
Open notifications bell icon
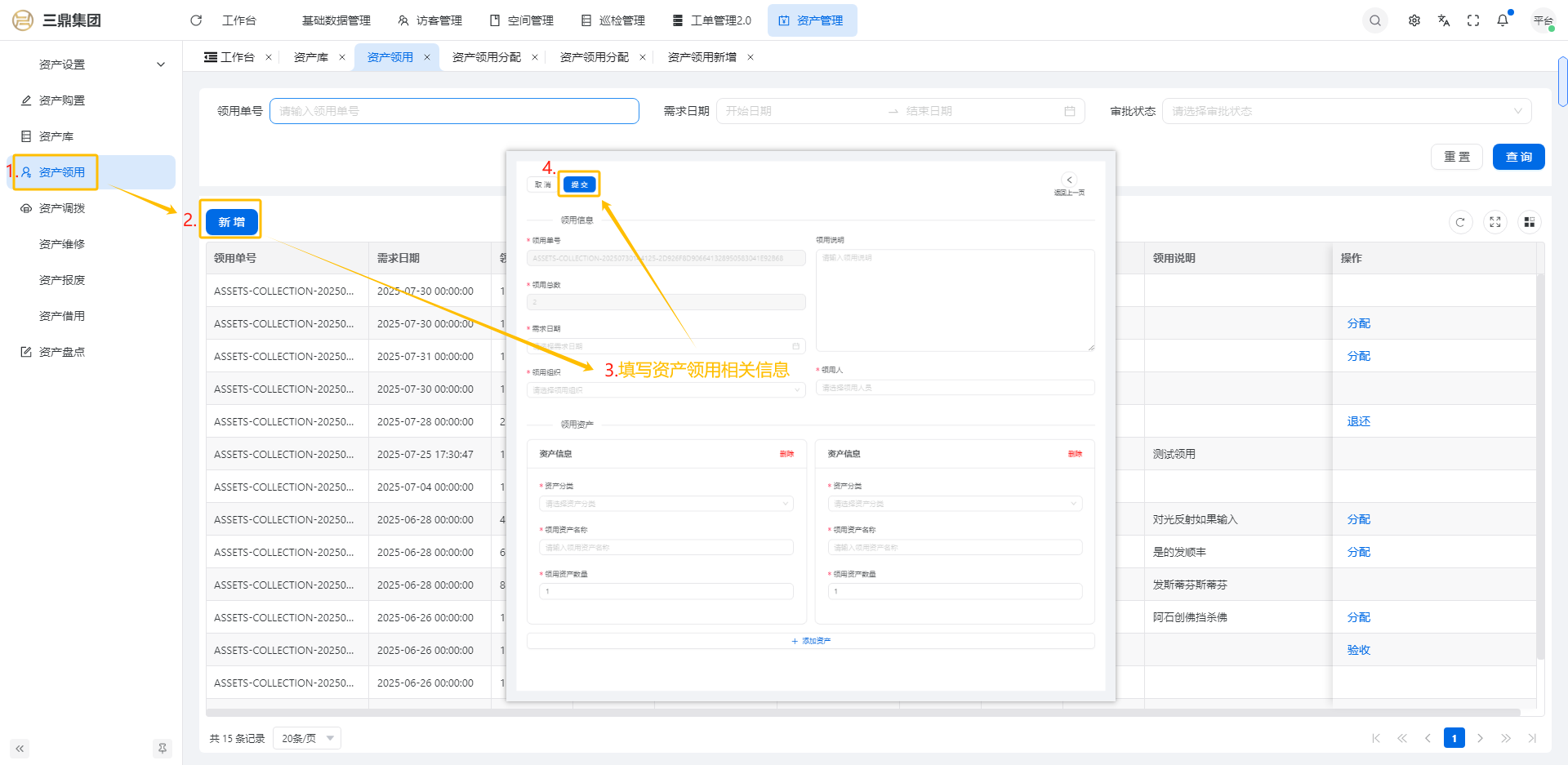1503,20
